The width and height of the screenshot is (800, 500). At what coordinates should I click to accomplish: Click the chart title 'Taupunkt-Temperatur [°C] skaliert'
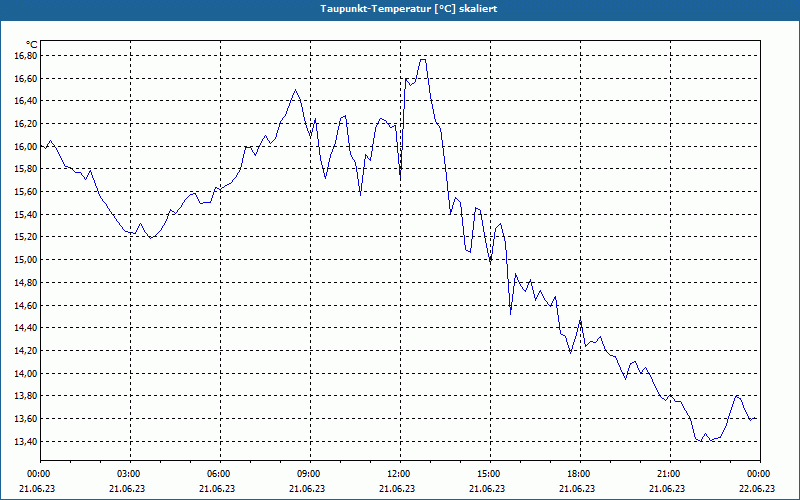tap(409, 9)
